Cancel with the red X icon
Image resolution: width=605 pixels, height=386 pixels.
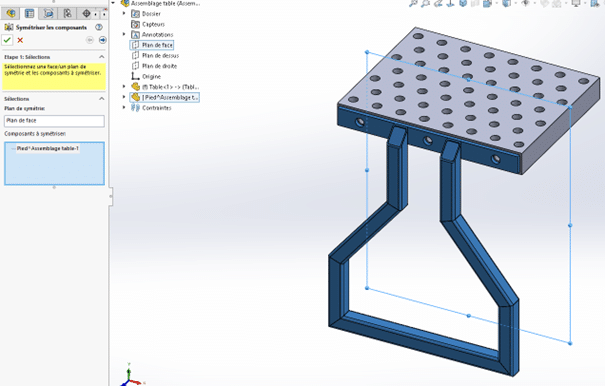tap(20, 40)
